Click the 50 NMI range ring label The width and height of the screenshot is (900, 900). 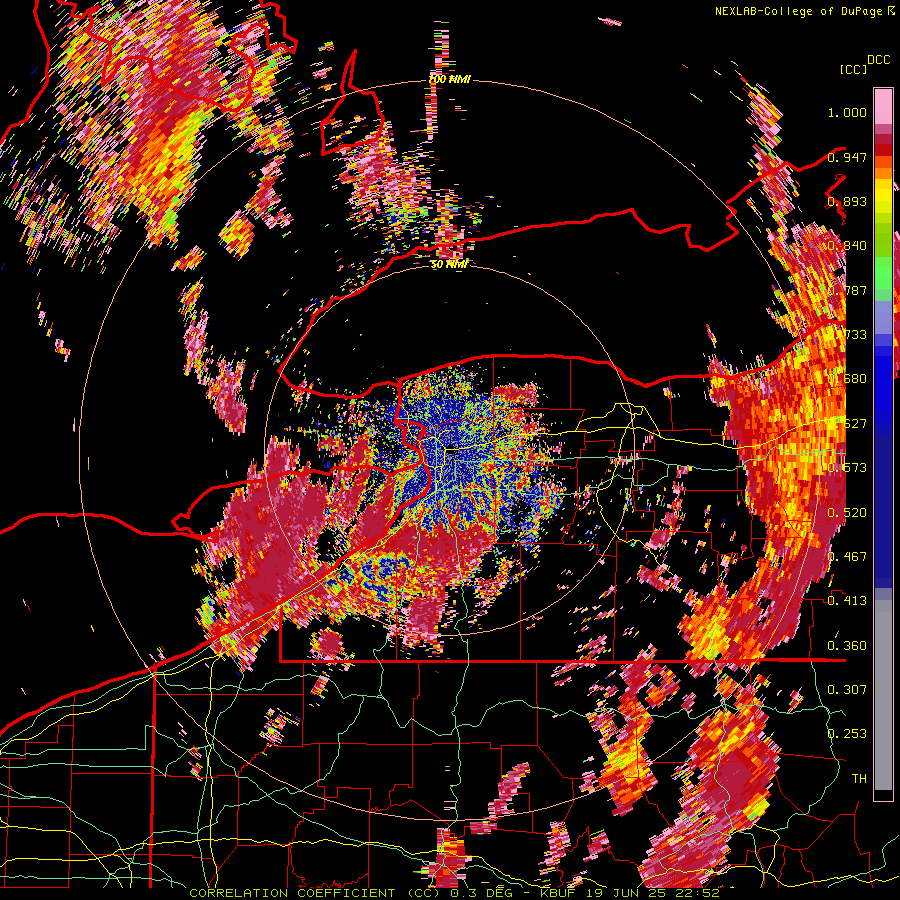pyautogui.click(x=449, y=264)
